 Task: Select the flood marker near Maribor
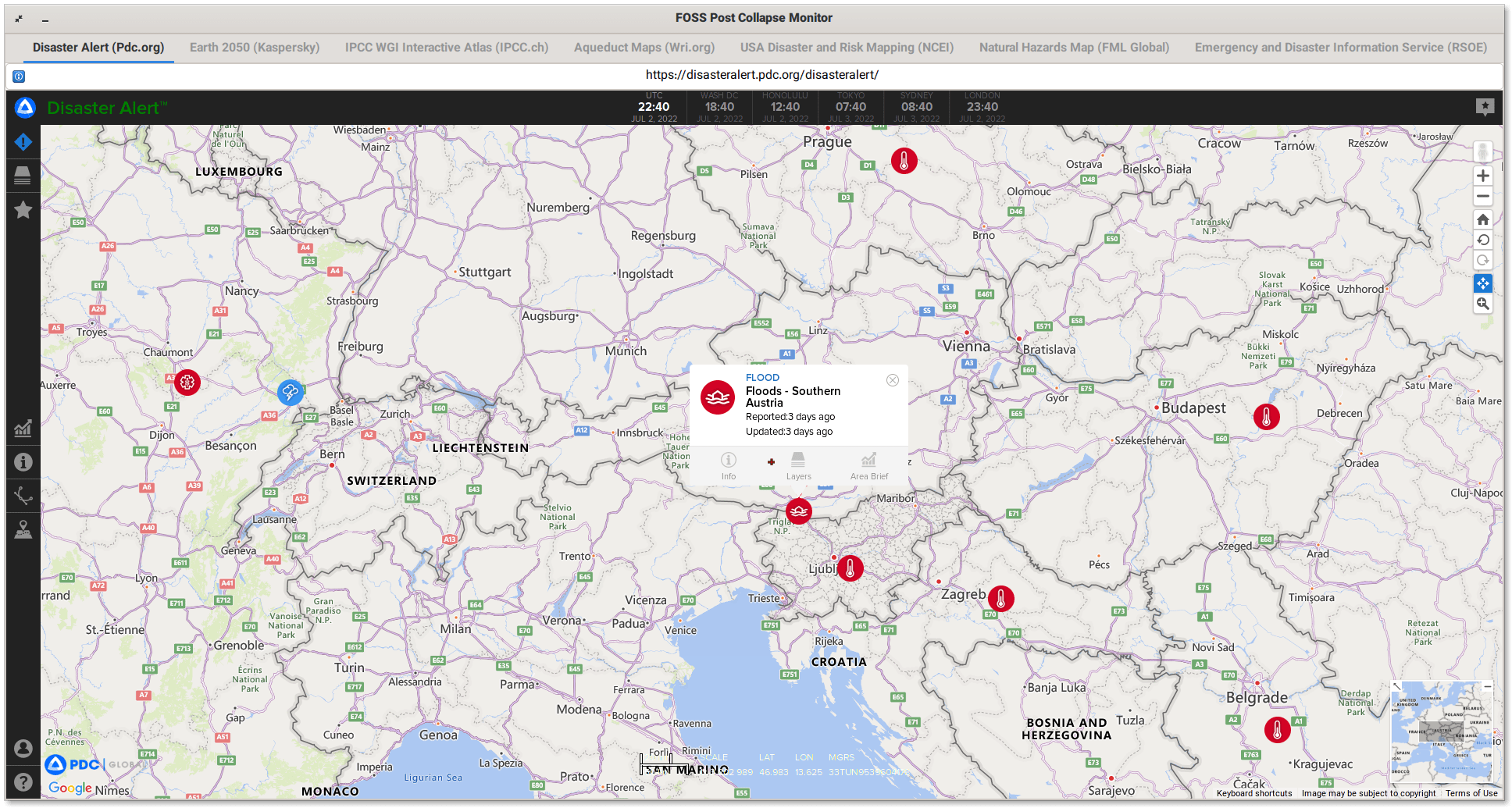tap(799, 511)
